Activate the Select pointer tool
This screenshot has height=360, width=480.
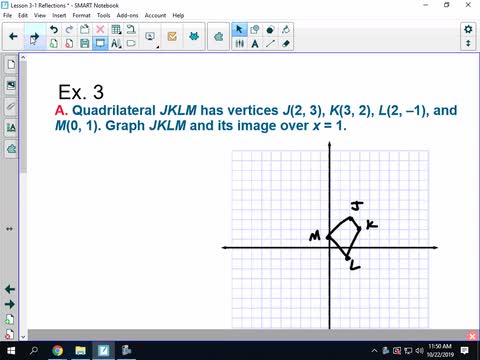pyautogui.click(x=239, y=29)
